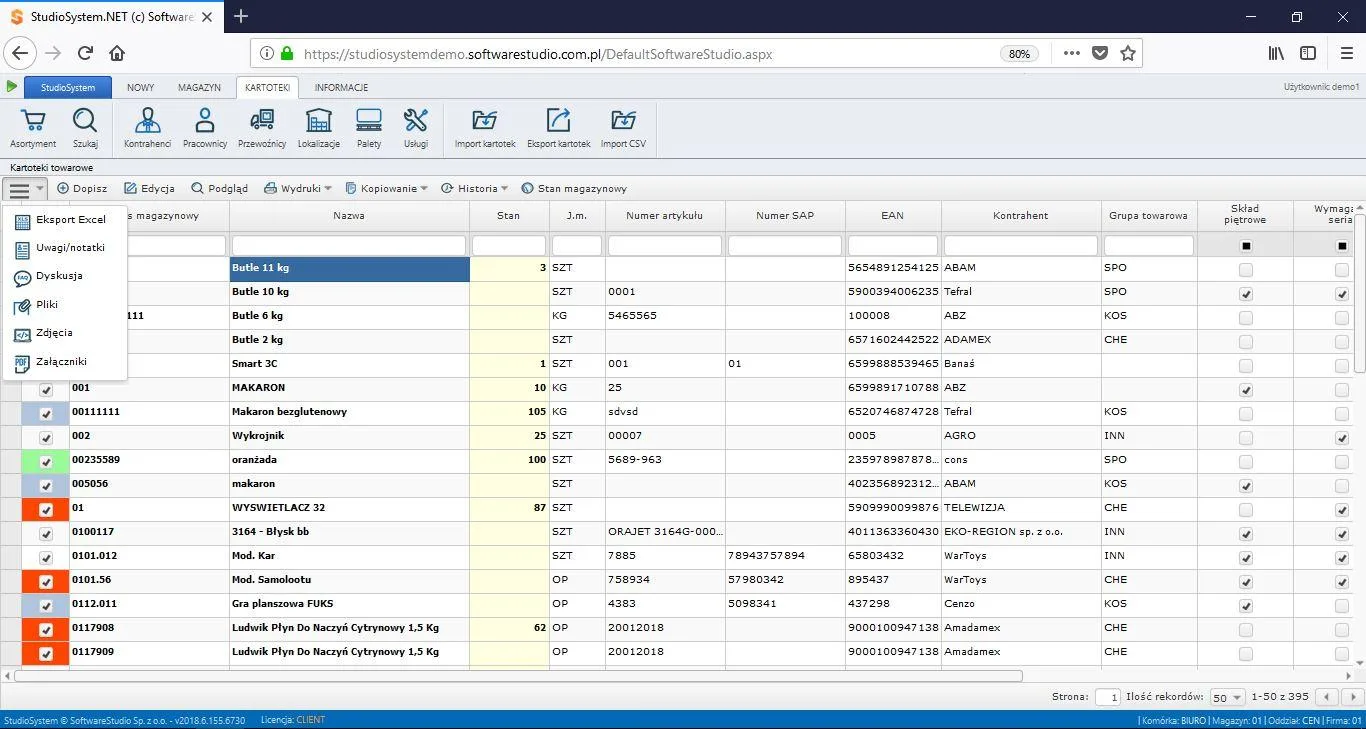Click the Stan magazynowy button
Image resolution: width=1366 pixels, height=729 pixels.
pos(574,188)
